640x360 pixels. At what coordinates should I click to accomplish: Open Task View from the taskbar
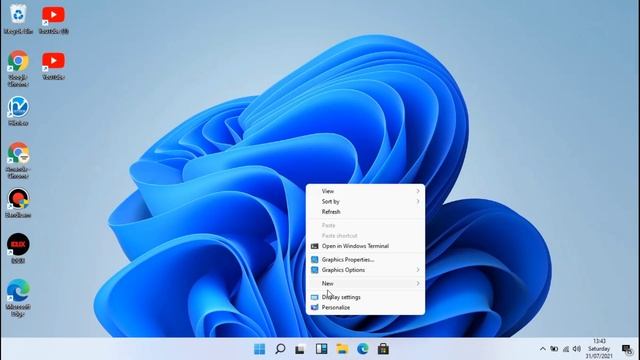point(300,349)
